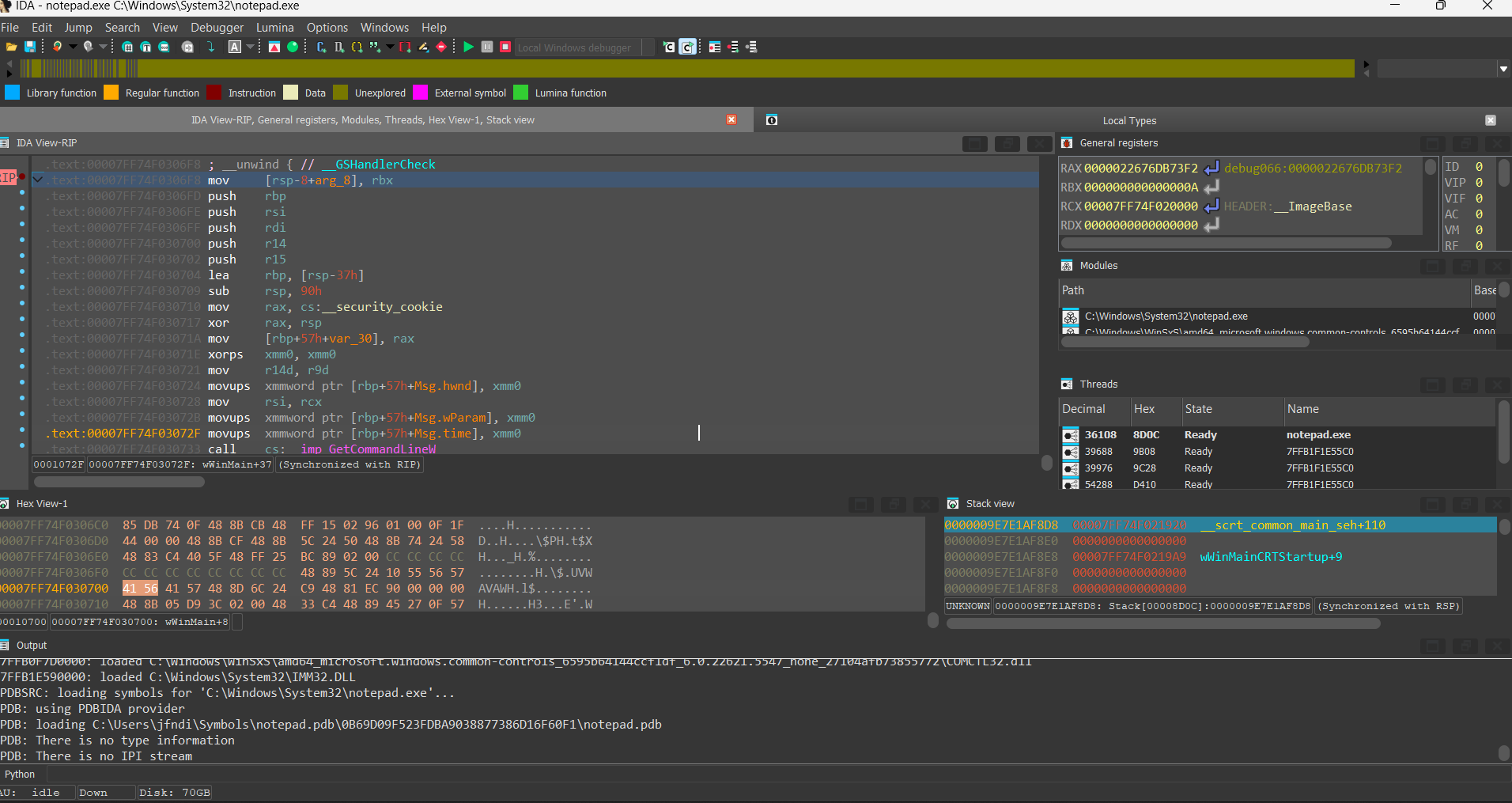Click the boxed letter A text icon
The height and width of the screenshot is (803, 1512).
click(x=234, y=47)
